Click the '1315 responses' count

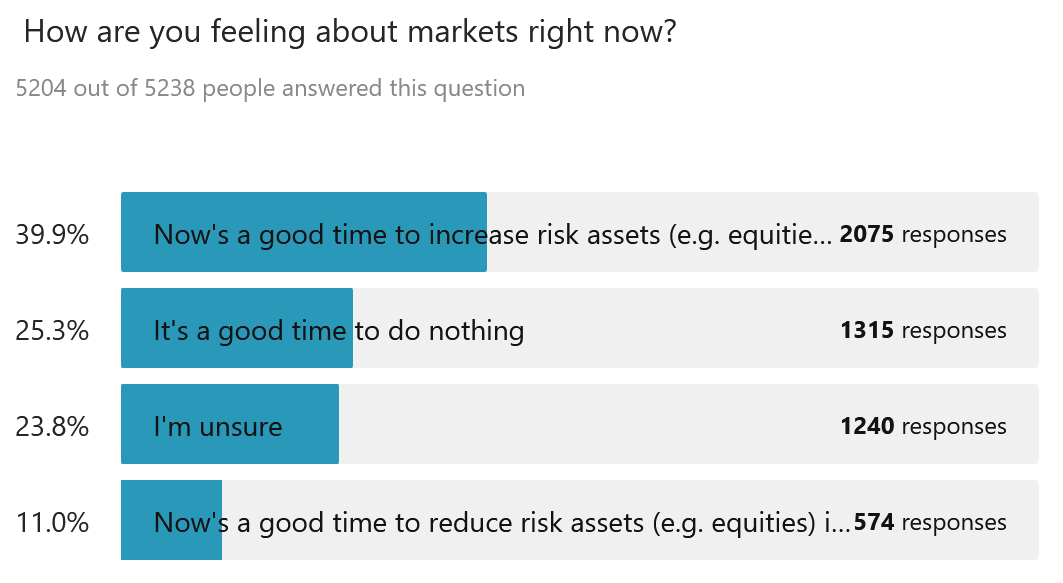point(923,331)
